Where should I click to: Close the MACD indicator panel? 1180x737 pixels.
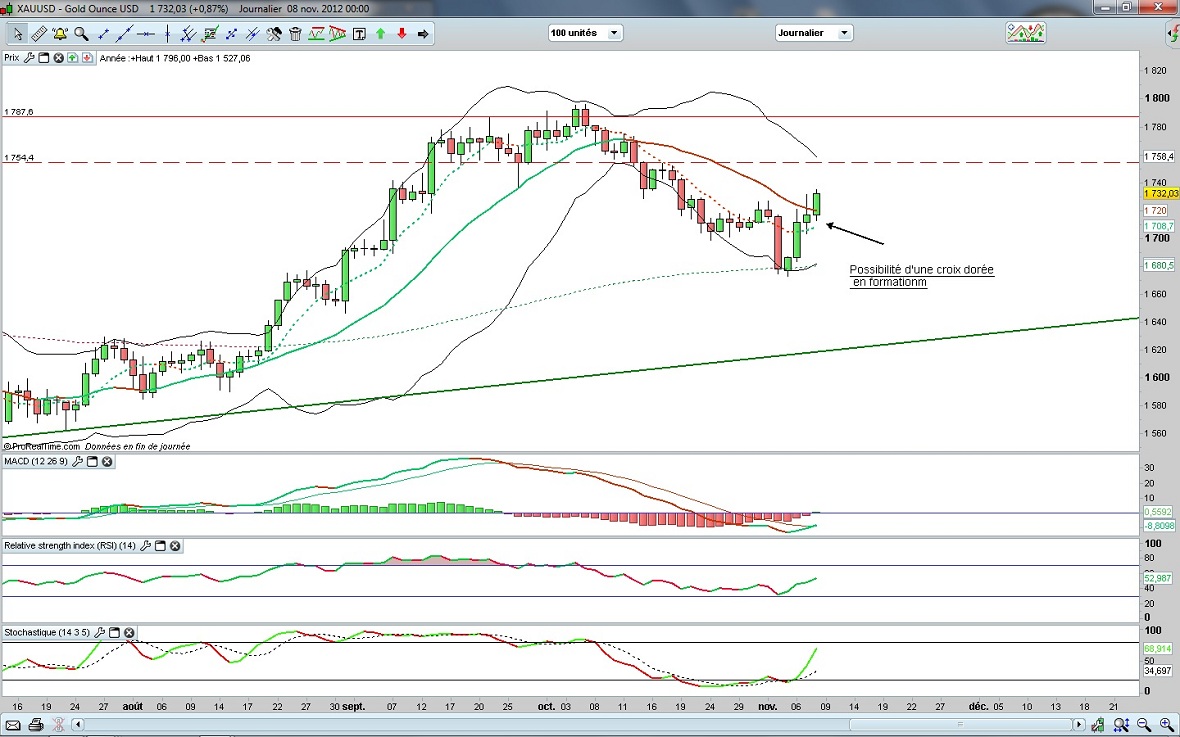click(107, 461)
